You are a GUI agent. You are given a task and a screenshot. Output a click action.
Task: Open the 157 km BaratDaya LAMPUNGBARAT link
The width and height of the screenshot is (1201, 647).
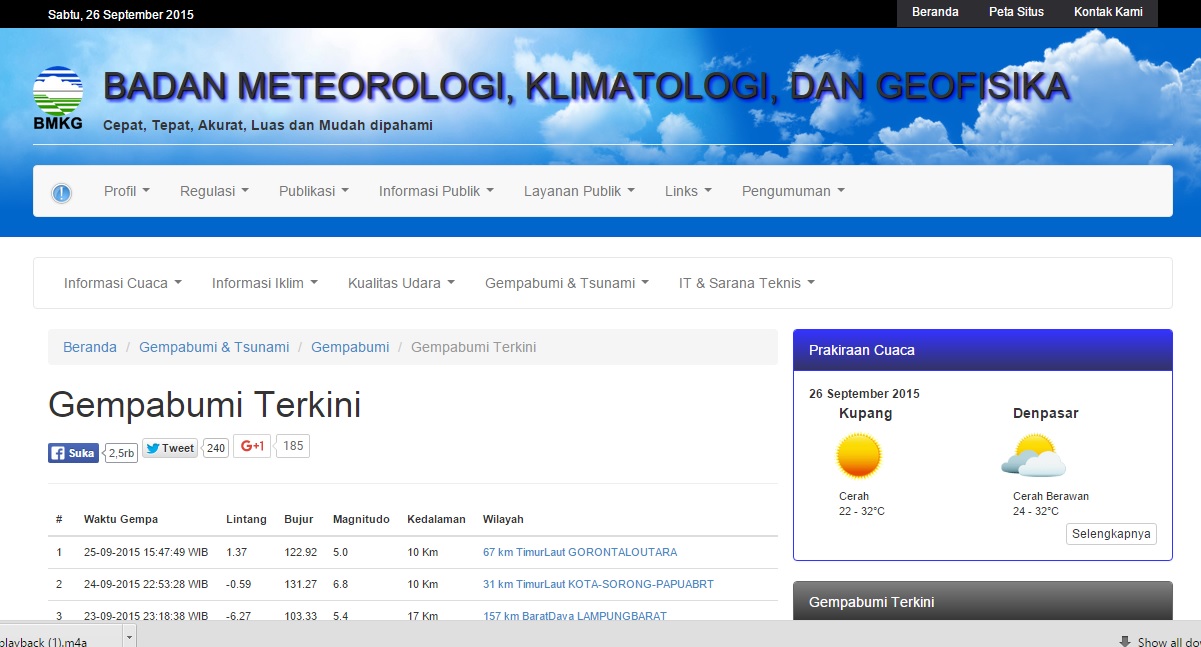pos(575,616)
